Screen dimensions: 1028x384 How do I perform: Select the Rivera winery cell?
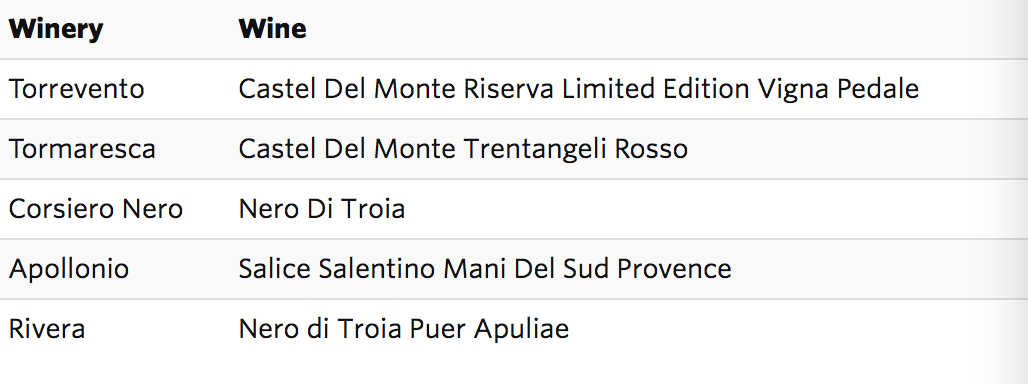(47, 328)
